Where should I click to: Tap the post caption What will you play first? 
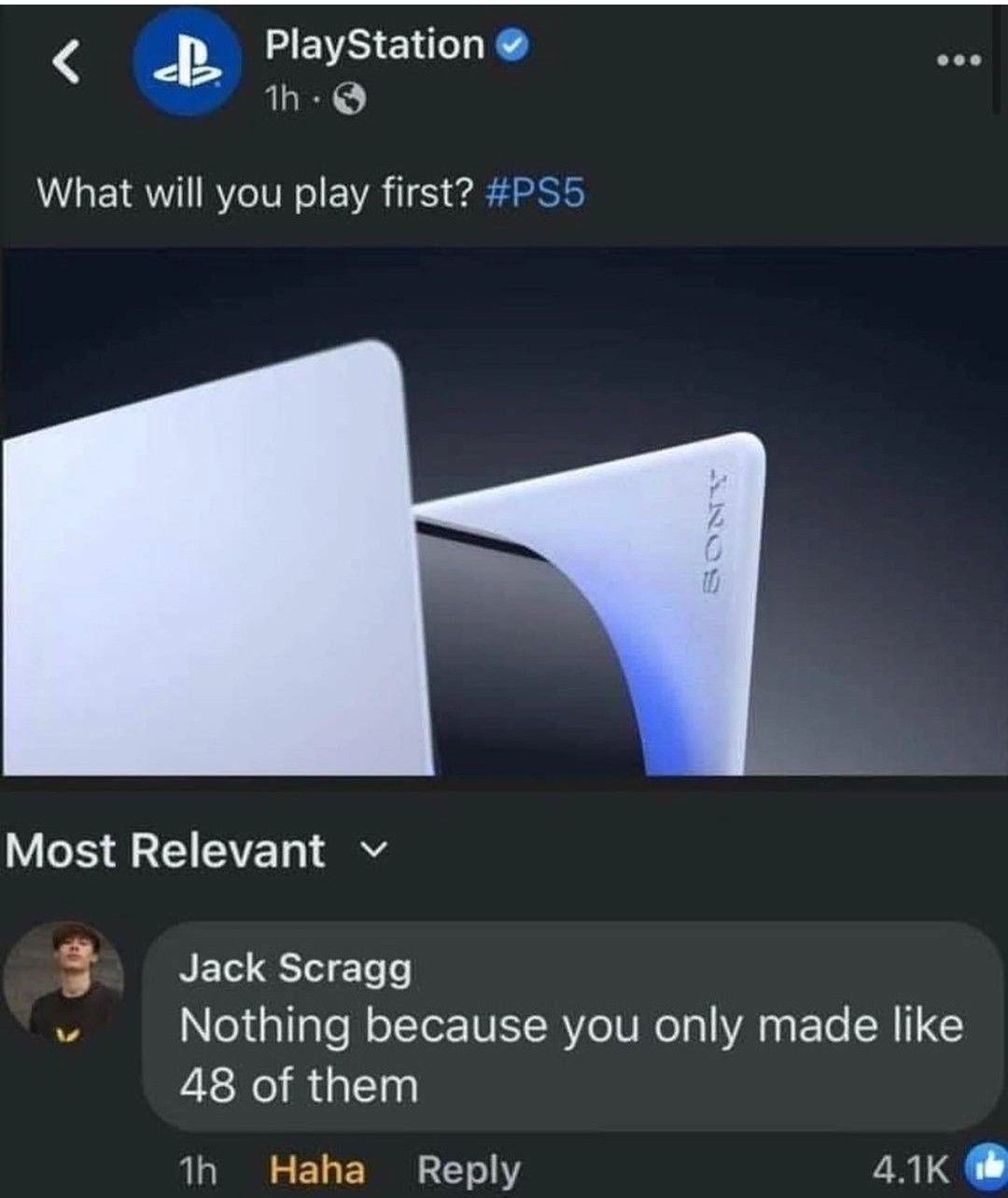tap(255, 193)
